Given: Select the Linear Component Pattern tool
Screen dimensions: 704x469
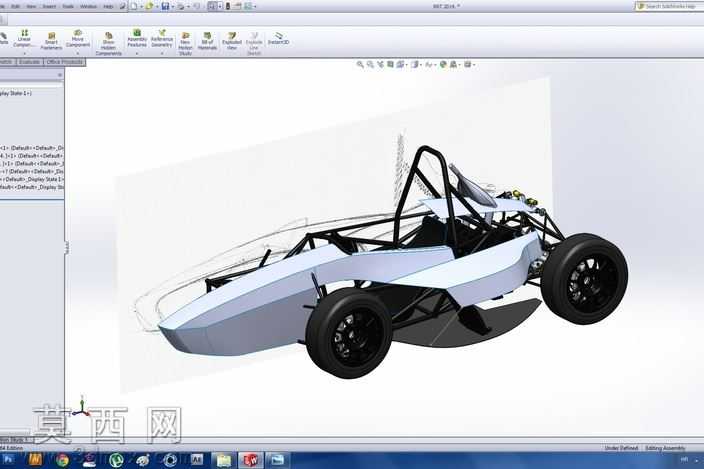Looking at the screenshot, I should pos(24,39).
